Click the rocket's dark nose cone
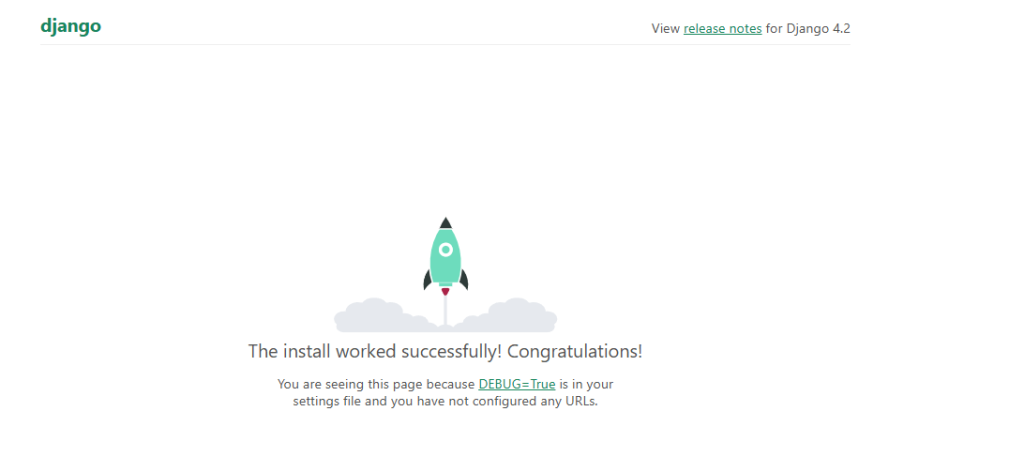The image size is (1024, 457). (445, 223)
